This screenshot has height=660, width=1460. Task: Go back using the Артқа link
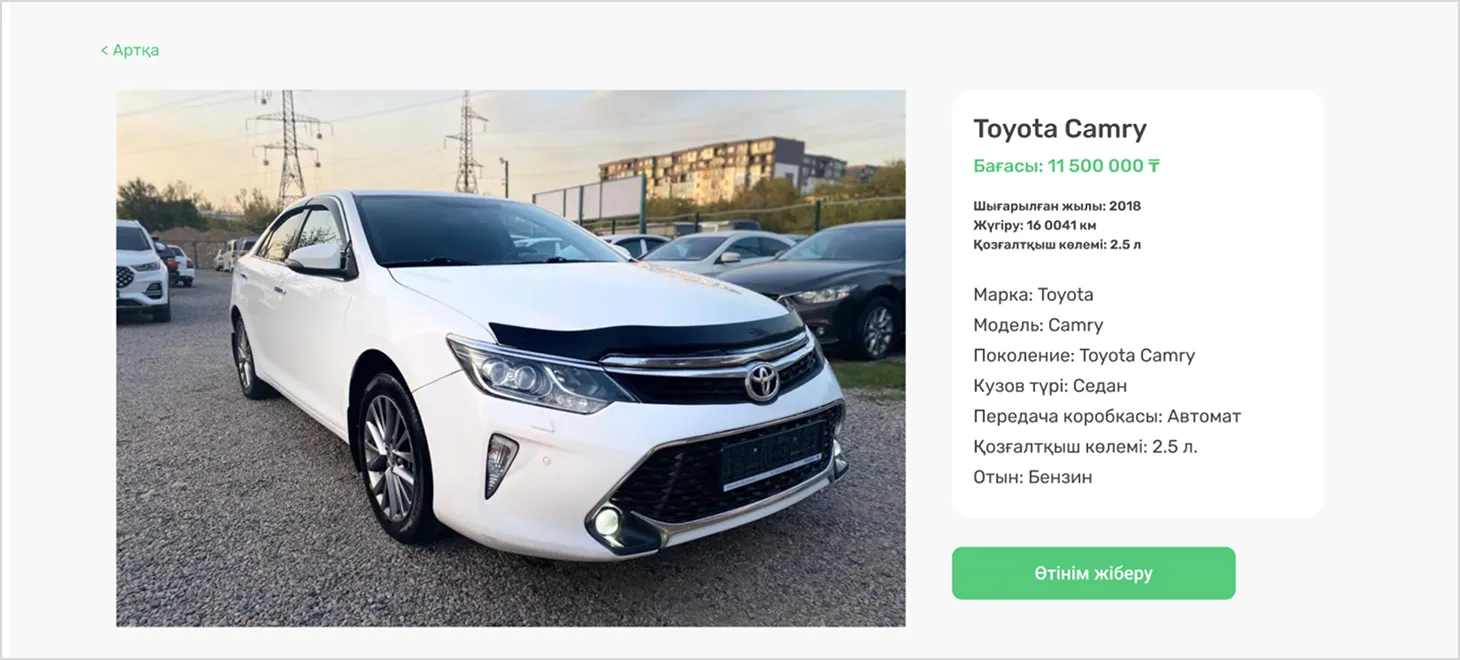click(130, 50)
